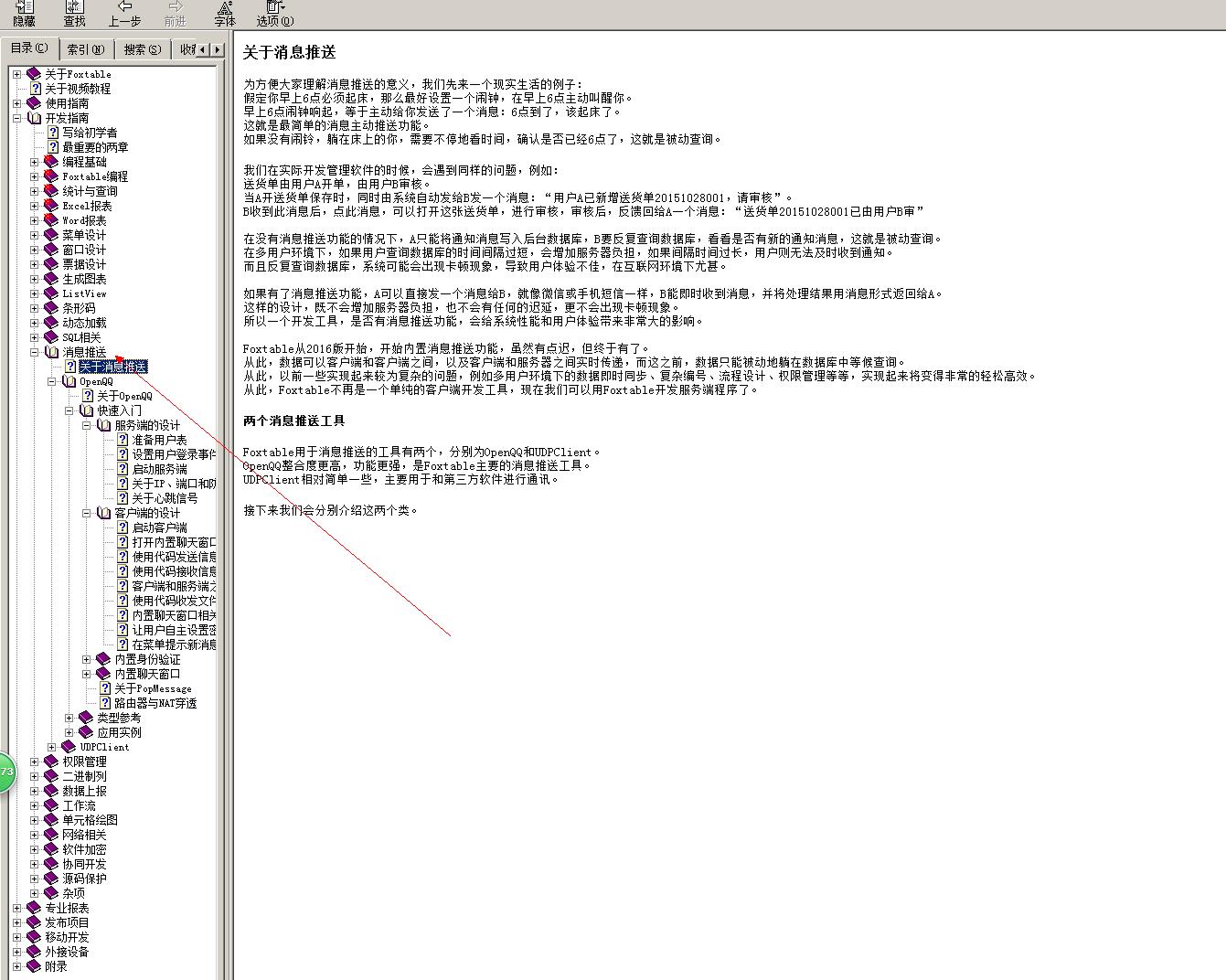Expand the 应用实例 node
Image resolution: width=1226 pixels, height=980 pixels.
[x=69, y=732]
